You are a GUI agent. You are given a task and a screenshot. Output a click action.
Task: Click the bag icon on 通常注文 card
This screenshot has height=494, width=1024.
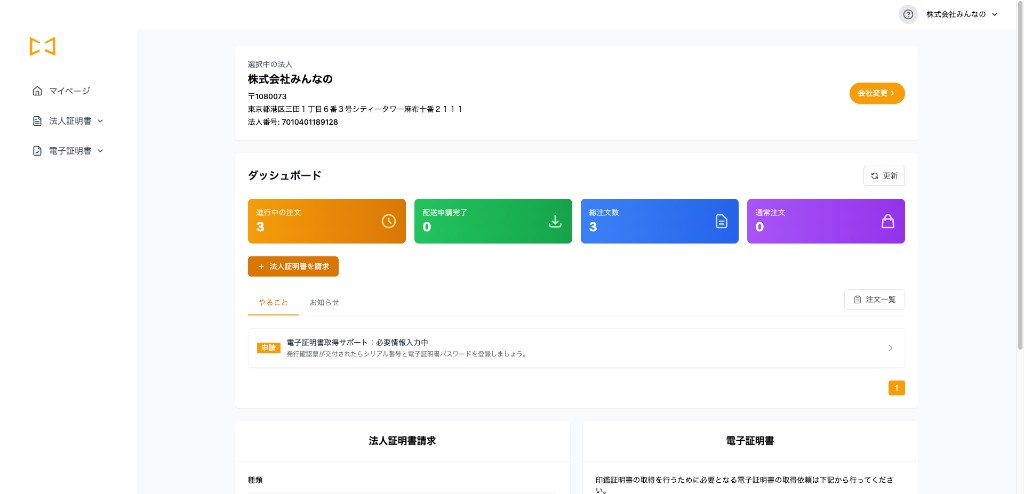click(x=888, y=222)
